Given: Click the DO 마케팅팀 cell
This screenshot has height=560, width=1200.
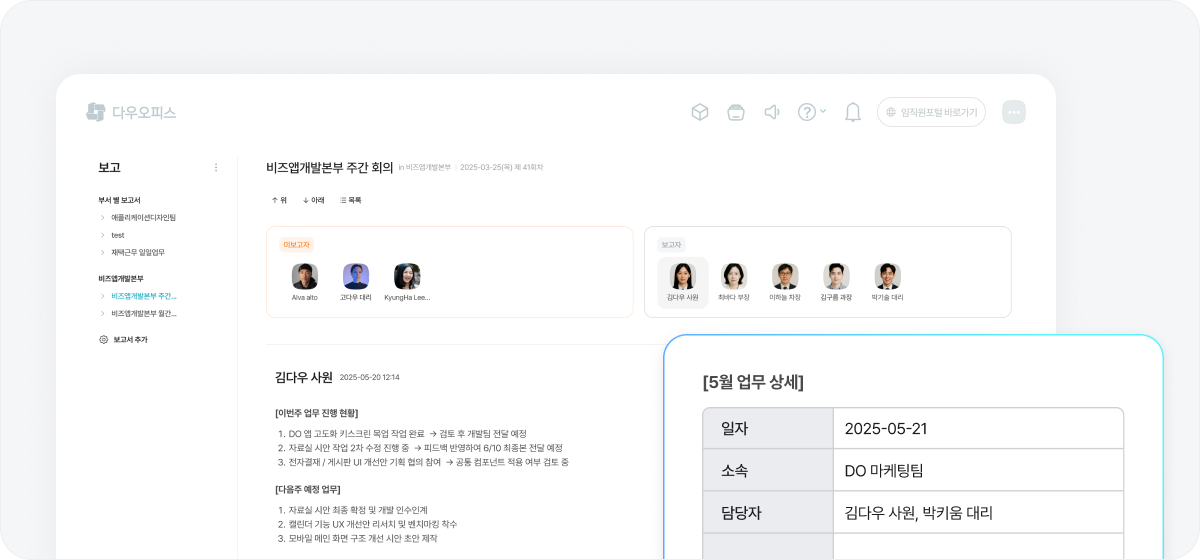Looking at the screenshot, I should pyautogui.click(x=978, y=470).
